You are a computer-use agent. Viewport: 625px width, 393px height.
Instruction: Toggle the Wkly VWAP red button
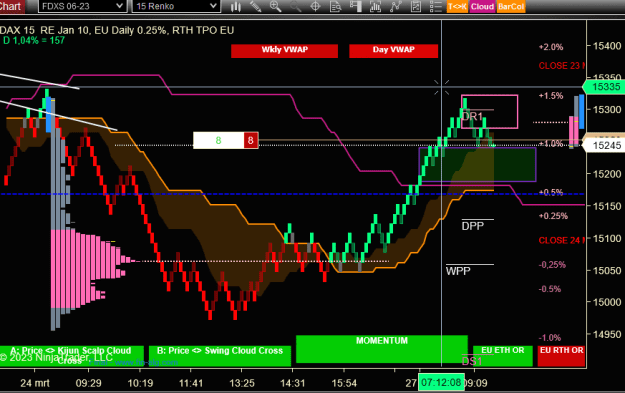284,51
